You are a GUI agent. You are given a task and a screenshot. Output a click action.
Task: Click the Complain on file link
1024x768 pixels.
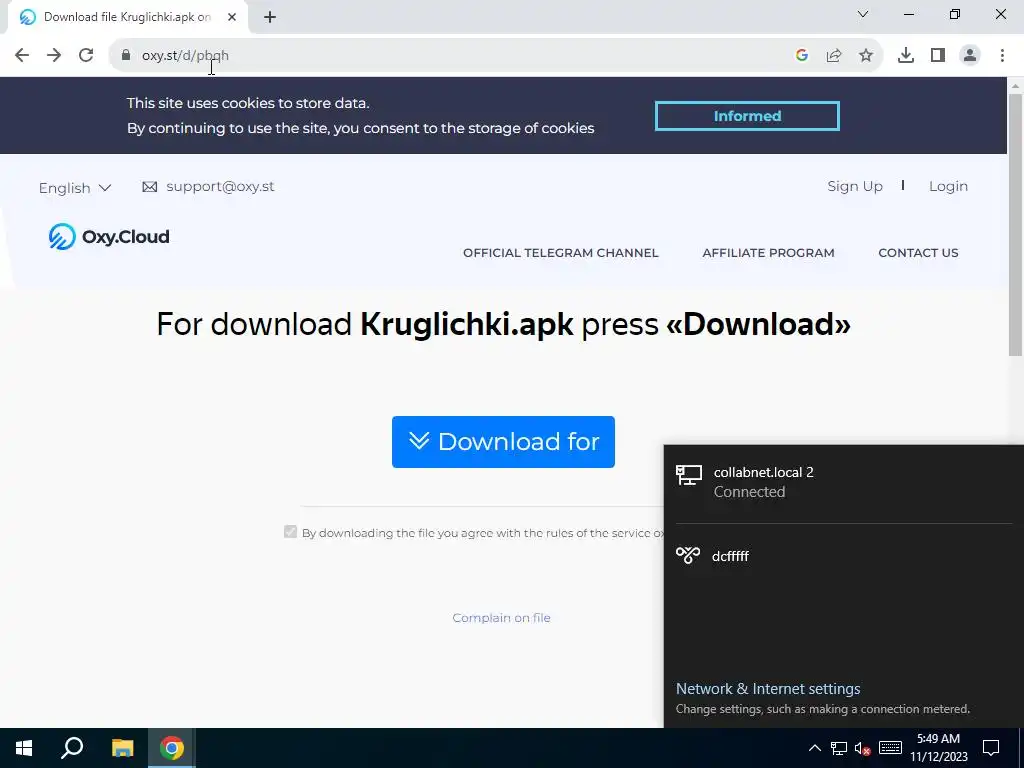pyautogui.click(x=502, y=618)
